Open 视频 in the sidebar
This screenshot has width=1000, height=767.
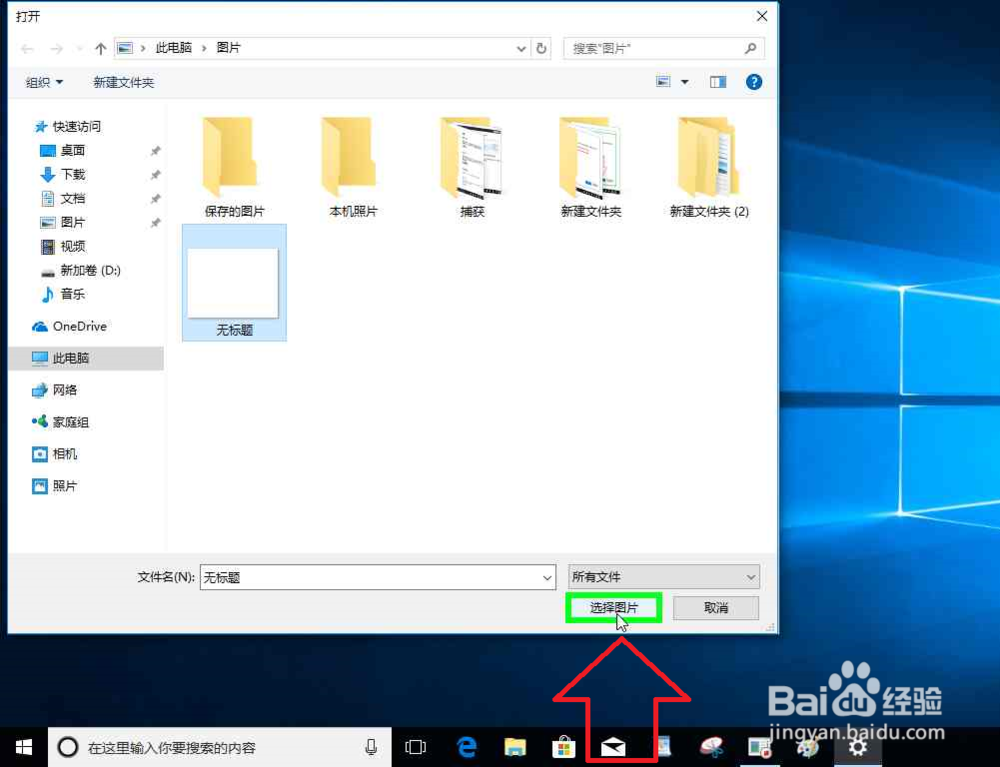pos(62,246)
